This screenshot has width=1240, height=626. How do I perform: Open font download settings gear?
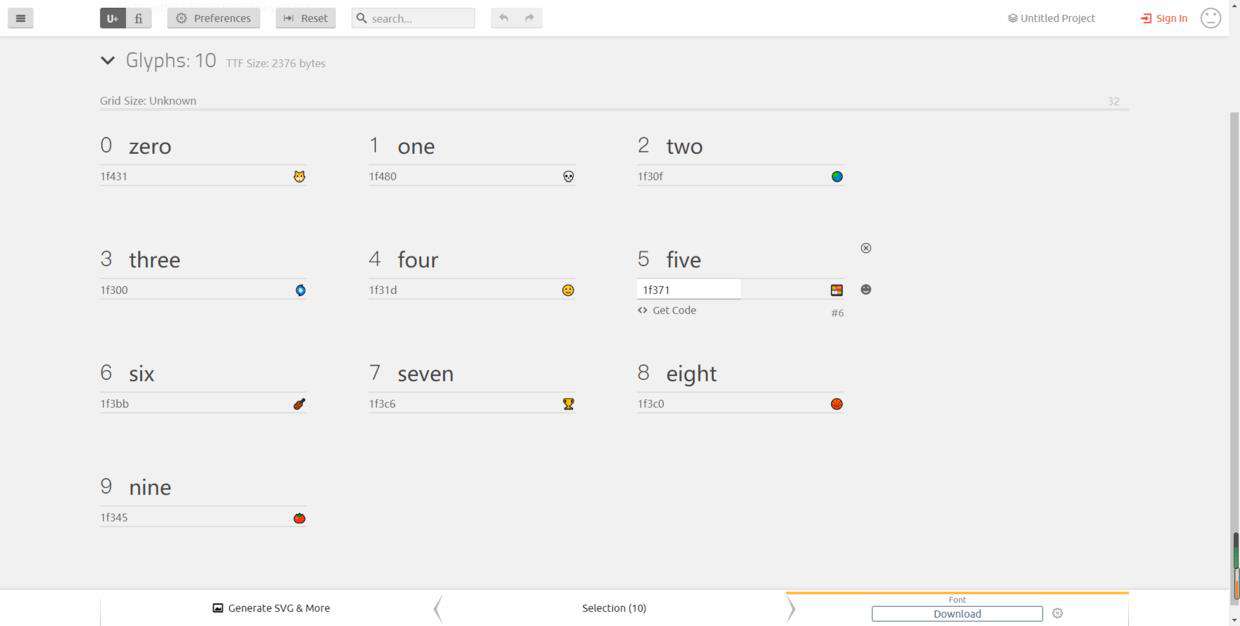(x=1057, y=614)
